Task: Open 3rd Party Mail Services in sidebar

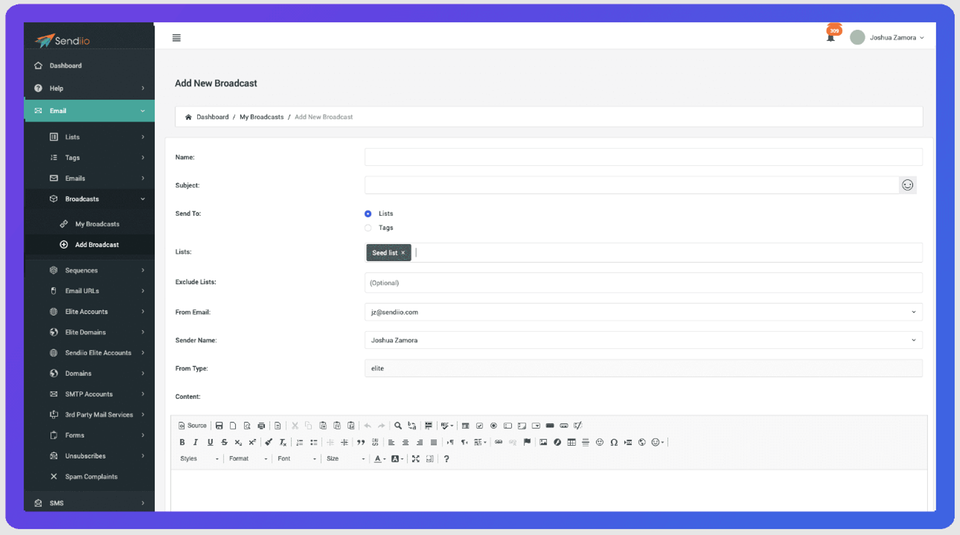Action: tap(89, 415)
